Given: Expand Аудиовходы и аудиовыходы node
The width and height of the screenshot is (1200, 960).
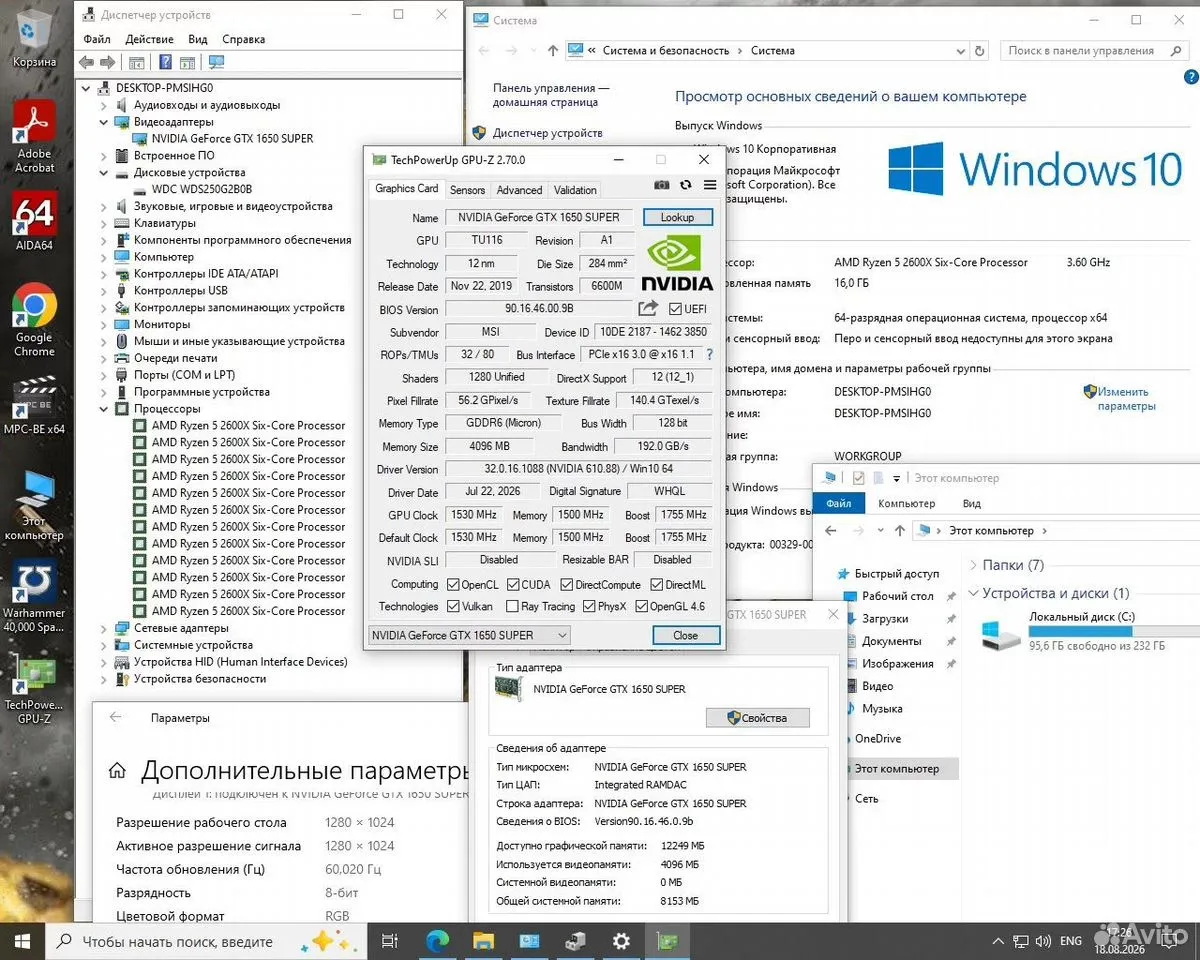Looking at the screenshot, I should pyautogui.click(x=103, y=105).
